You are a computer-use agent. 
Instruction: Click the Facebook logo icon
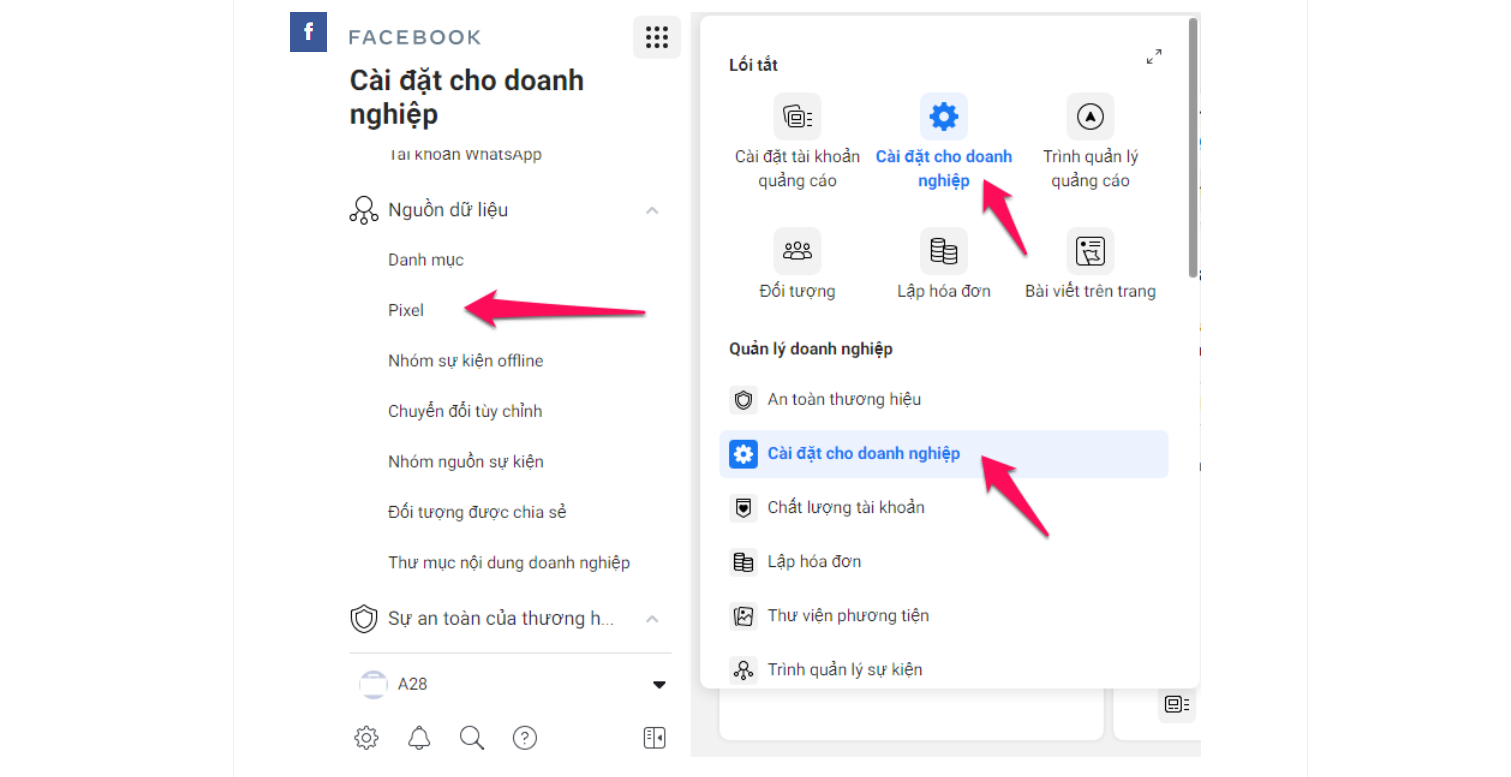point(308,32)
